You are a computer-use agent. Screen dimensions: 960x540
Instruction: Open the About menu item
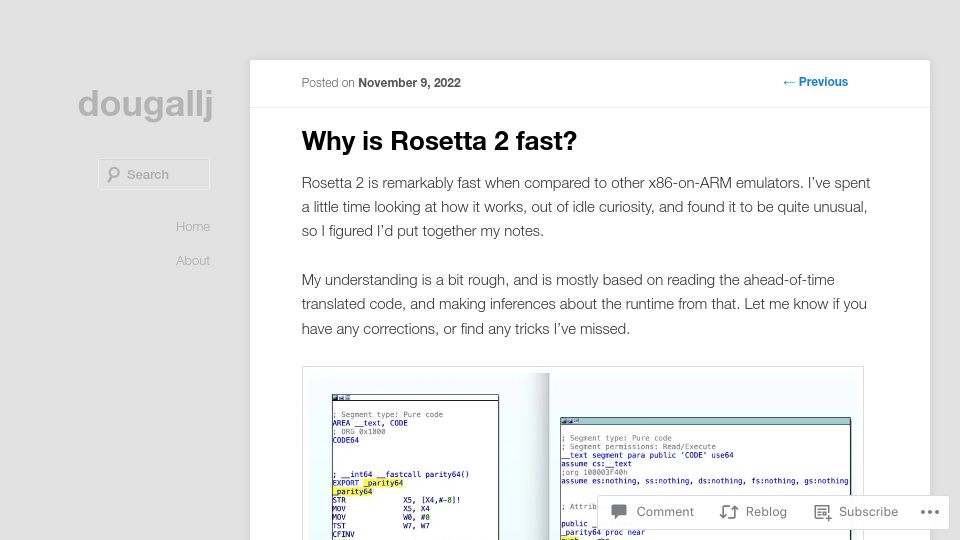point(193,261)
